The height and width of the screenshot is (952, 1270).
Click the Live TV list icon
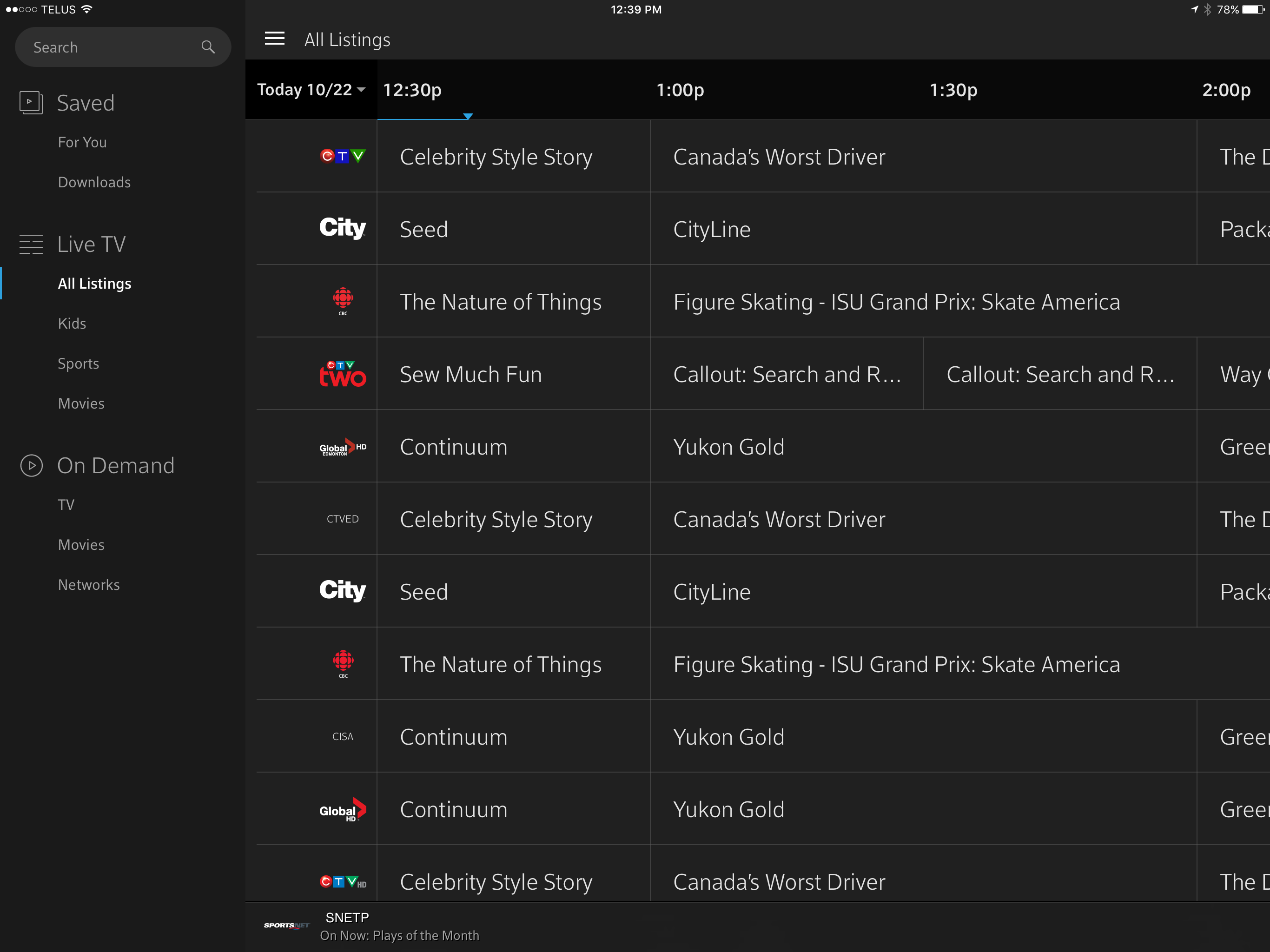(x=31, y=244)
